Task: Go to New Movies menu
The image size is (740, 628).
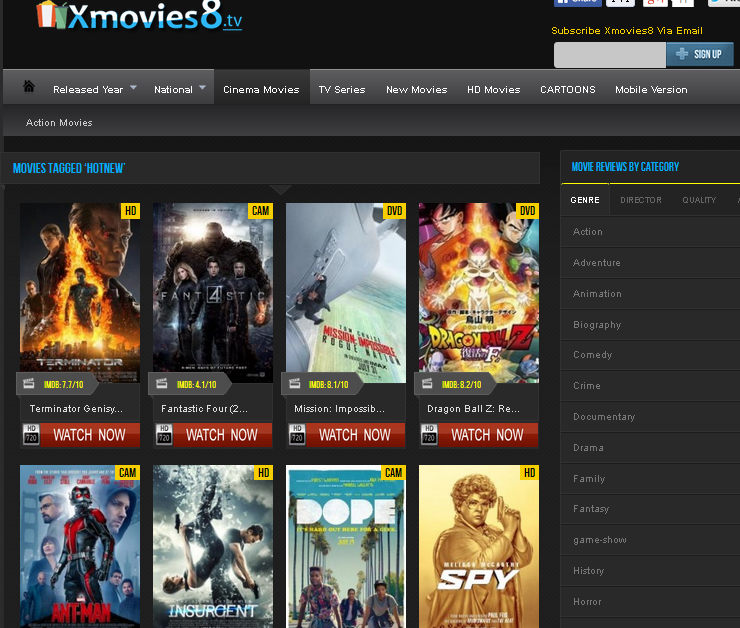Action: coord(417,90)
